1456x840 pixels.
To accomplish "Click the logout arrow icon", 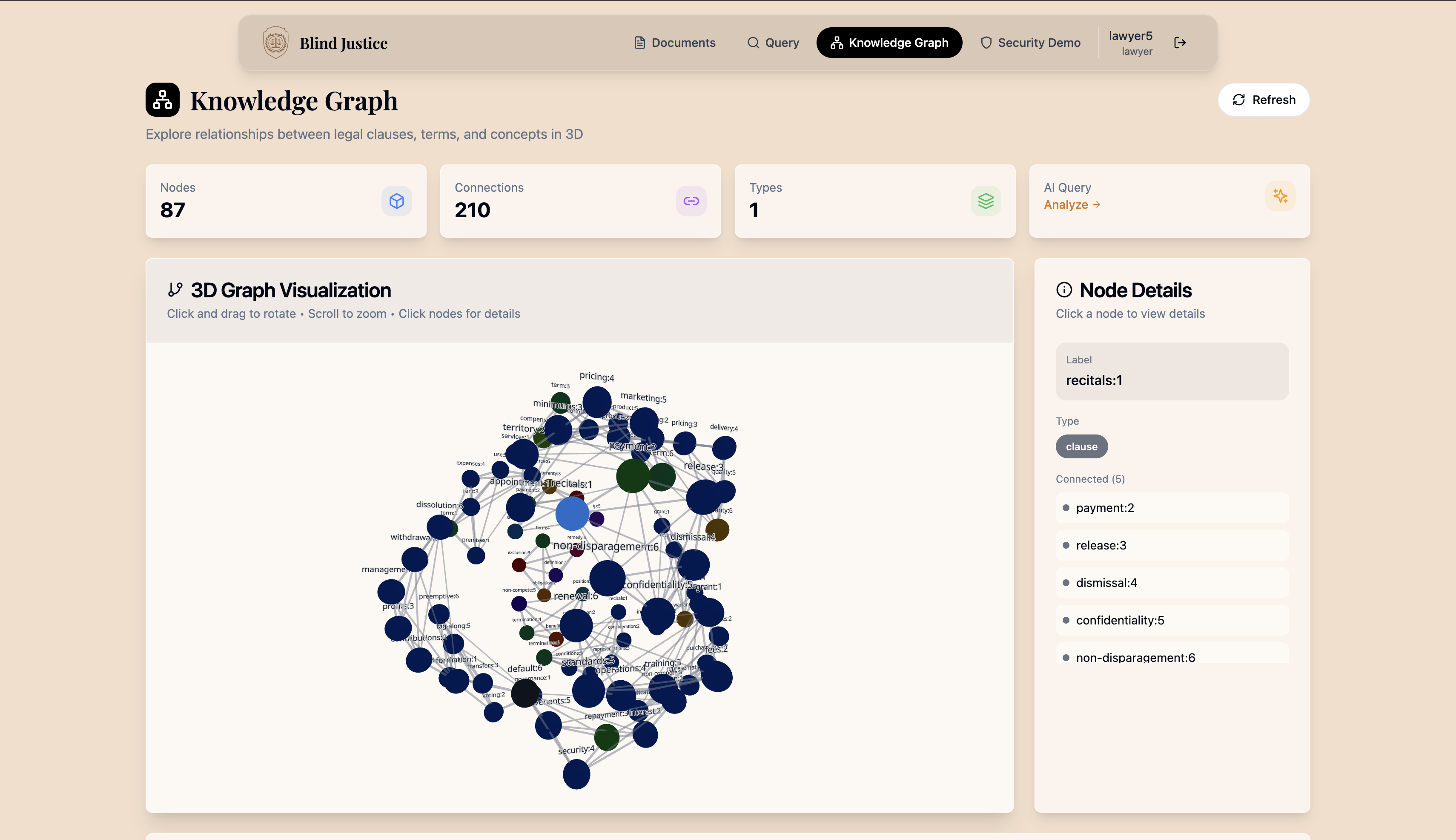I will coord(1180,43).
